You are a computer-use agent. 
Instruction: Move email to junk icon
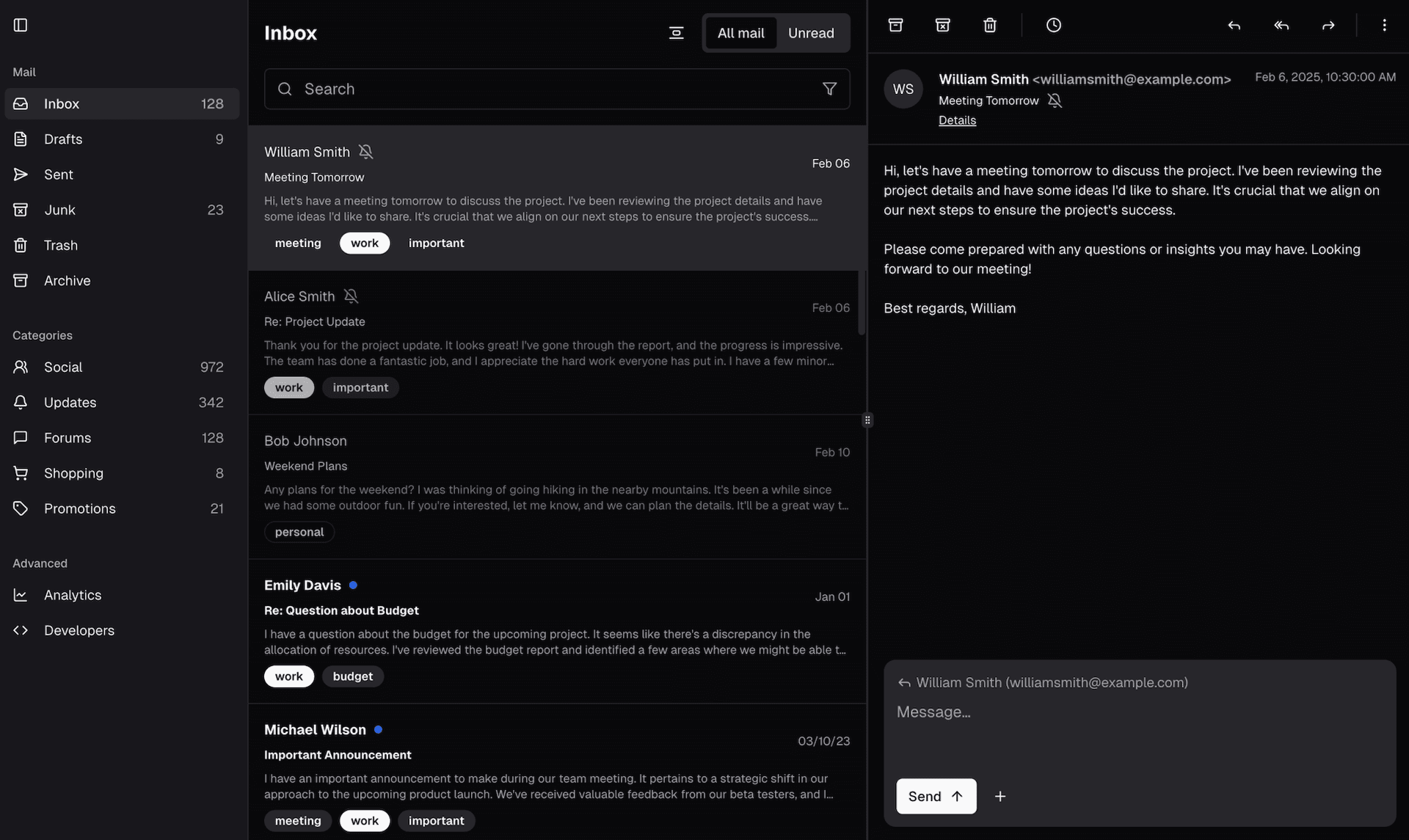(942, 25)
